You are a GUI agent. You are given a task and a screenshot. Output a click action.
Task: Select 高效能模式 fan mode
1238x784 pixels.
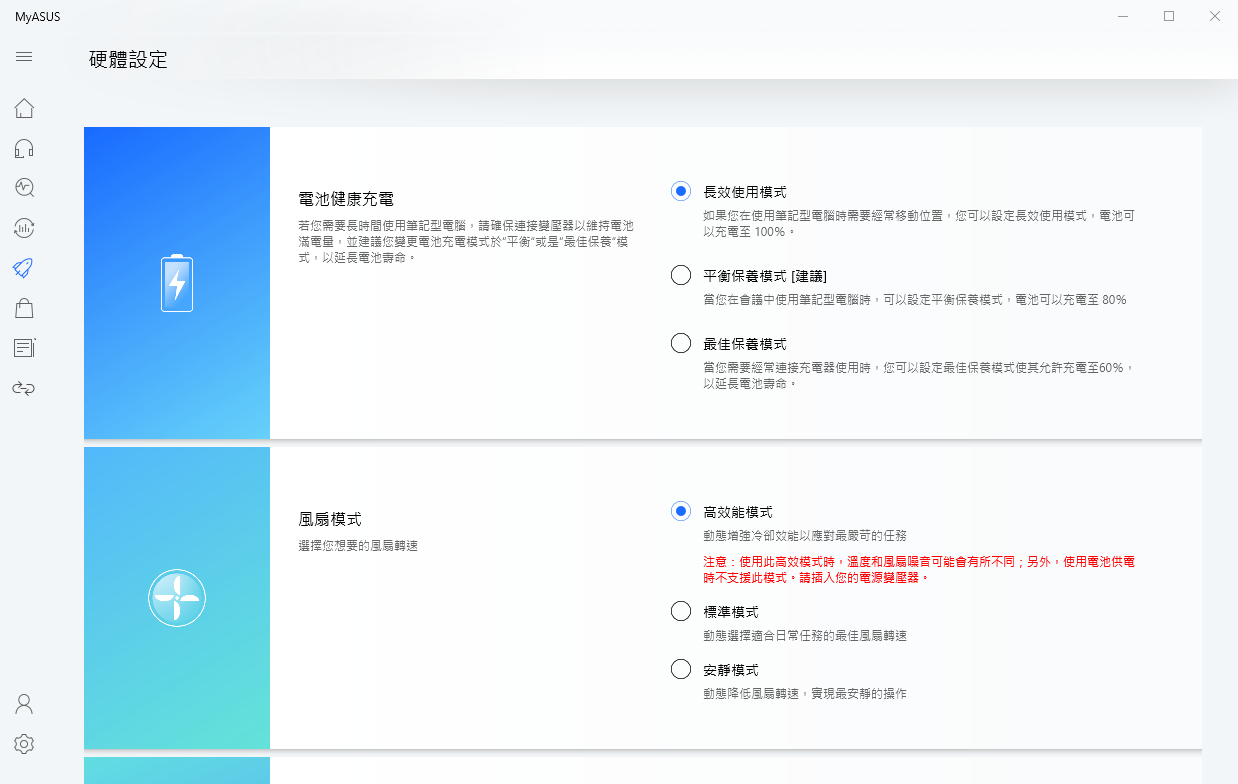click(x=681, y=511)
